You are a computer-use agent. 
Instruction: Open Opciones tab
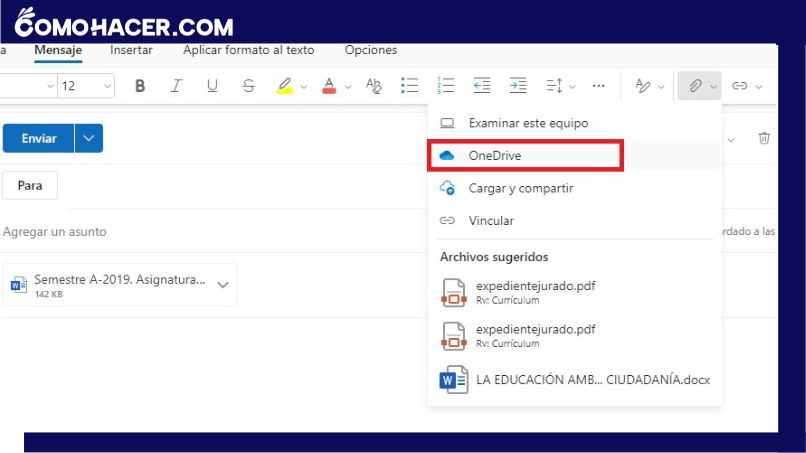coord(371,50)
